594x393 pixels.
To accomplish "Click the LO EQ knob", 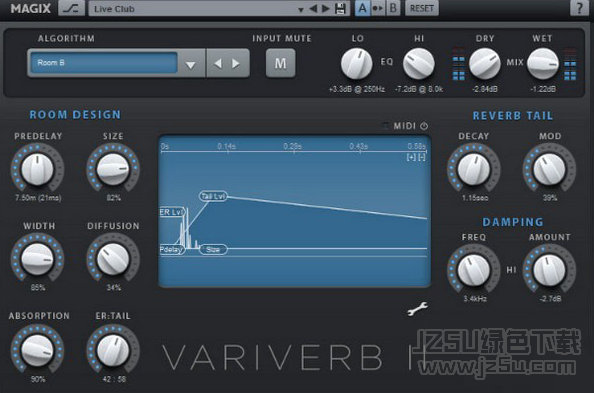I will click(356, 64).
